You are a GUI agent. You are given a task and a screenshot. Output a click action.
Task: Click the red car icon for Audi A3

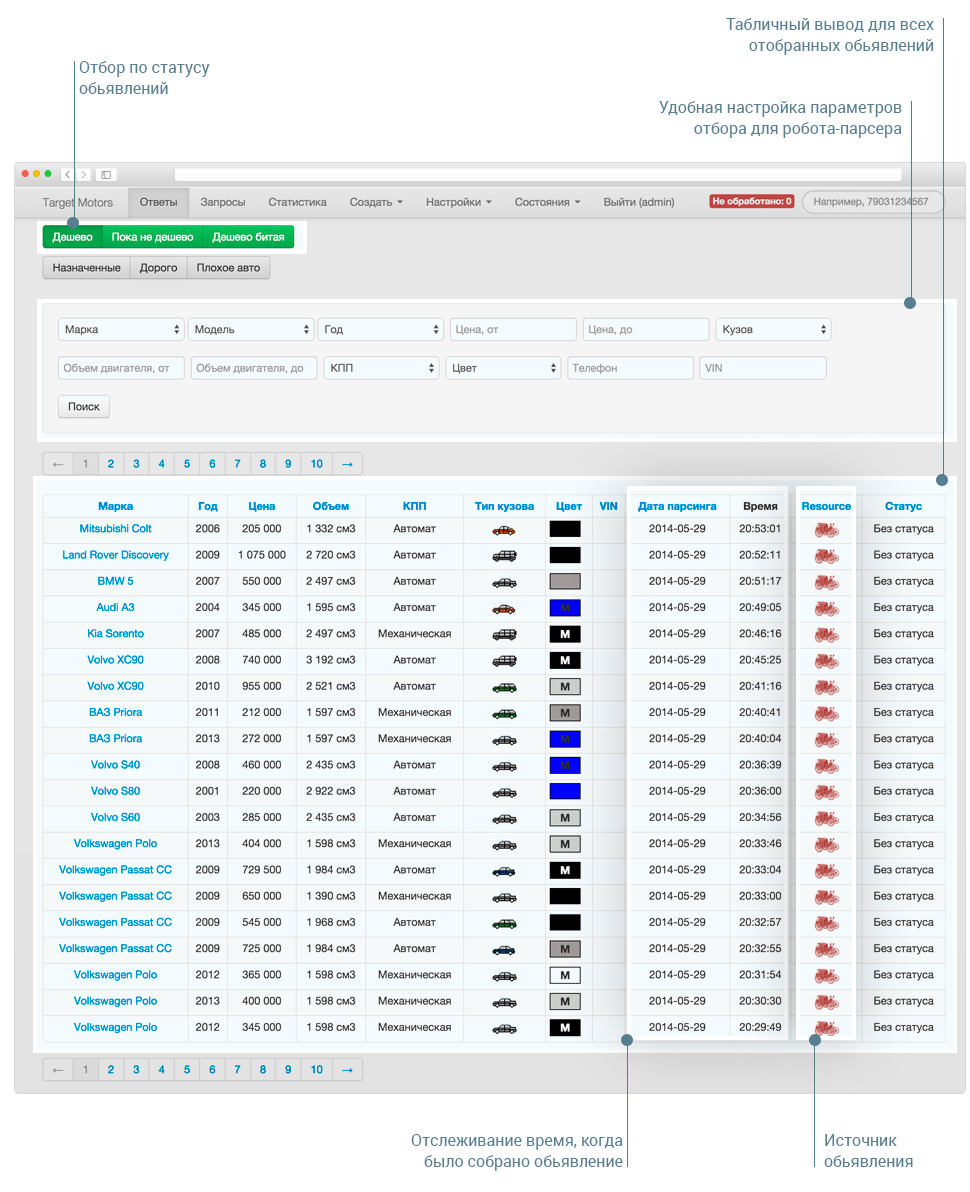(503, 608)
